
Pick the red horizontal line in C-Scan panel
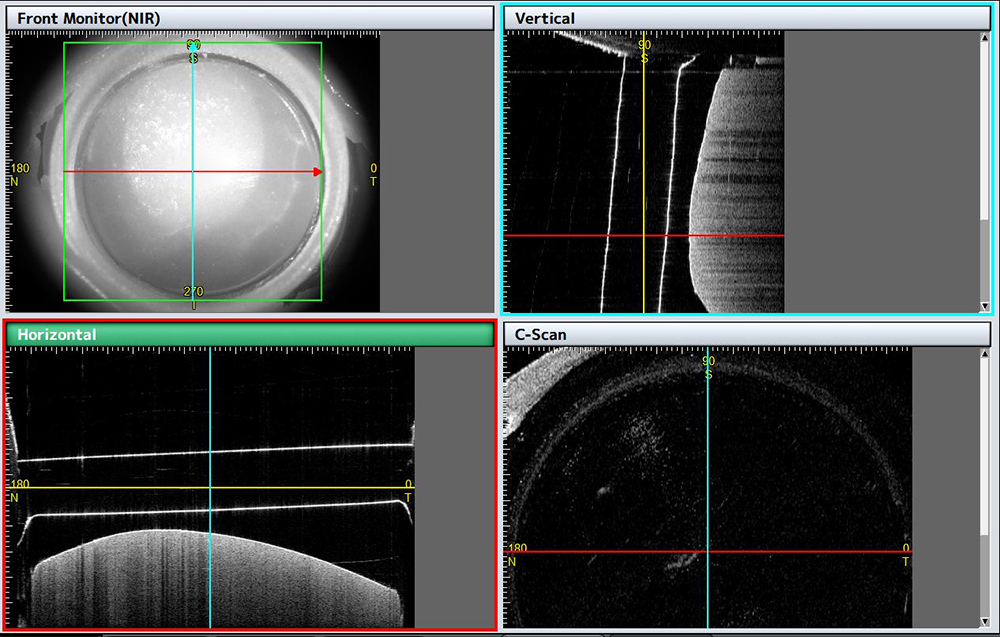[x=707, y=552]
